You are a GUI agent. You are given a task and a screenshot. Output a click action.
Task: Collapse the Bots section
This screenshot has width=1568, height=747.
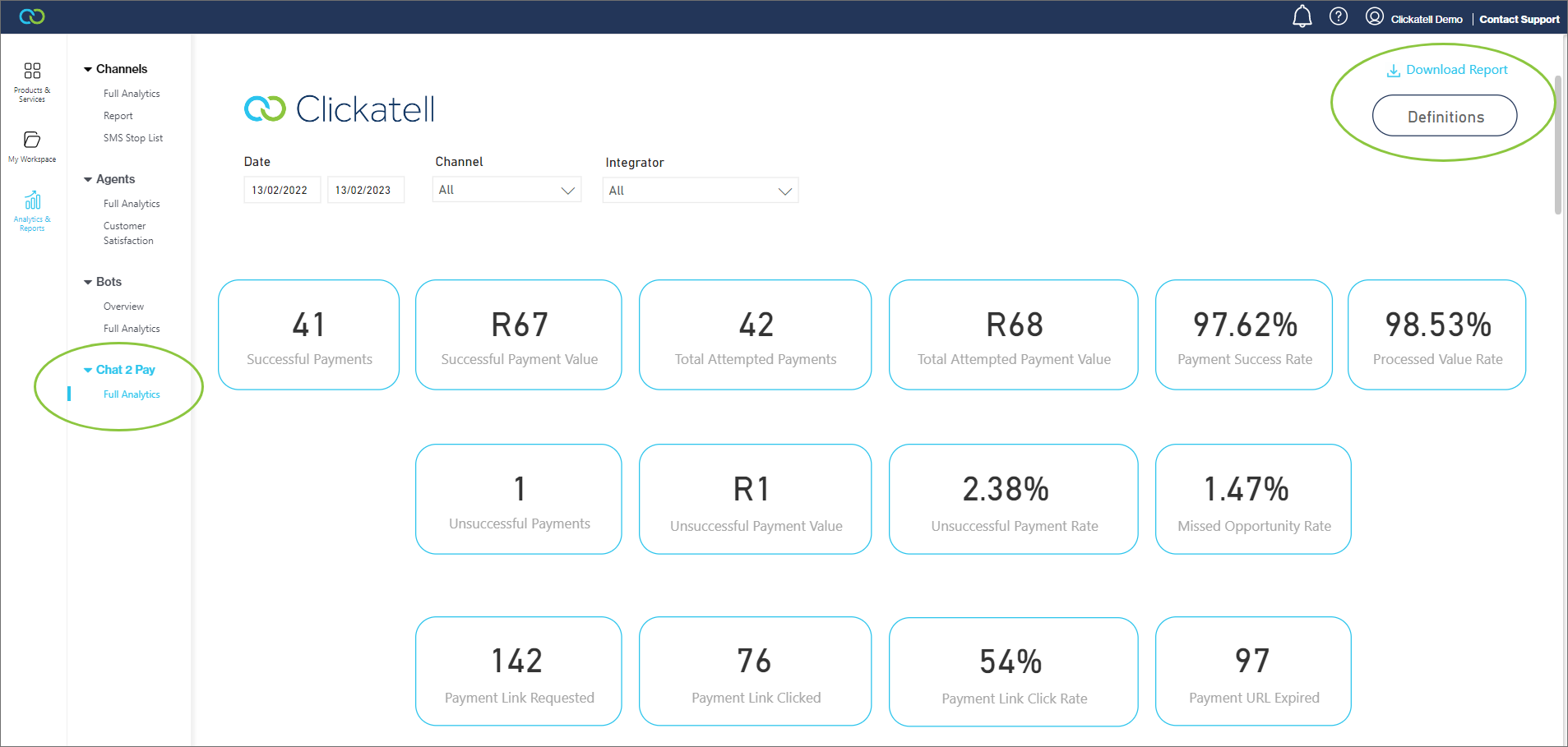(x=88, y=283)
